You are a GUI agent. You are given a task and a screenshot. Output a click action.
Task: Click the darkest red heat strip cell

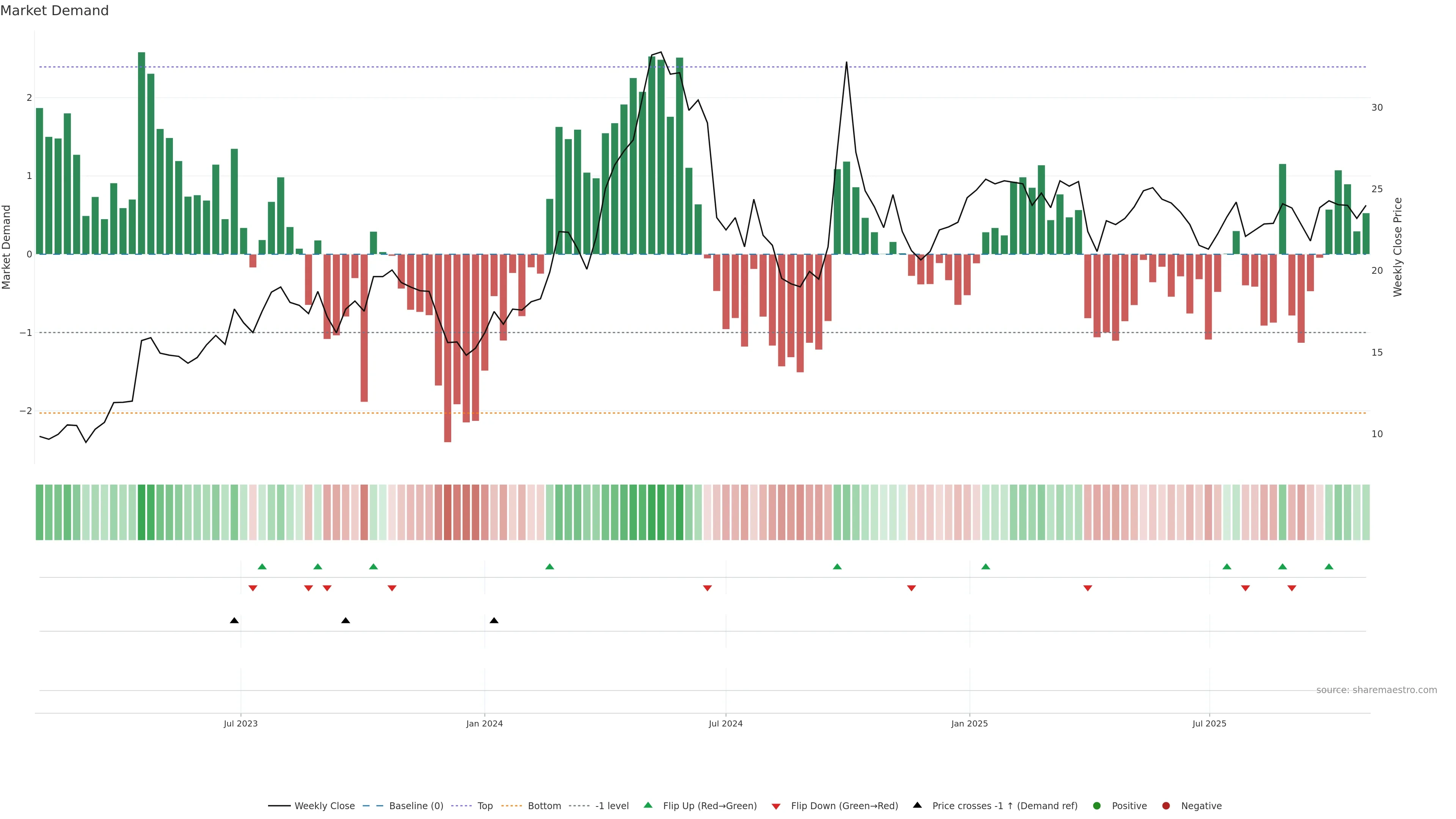pyautogui.click(x=448, y=512)
